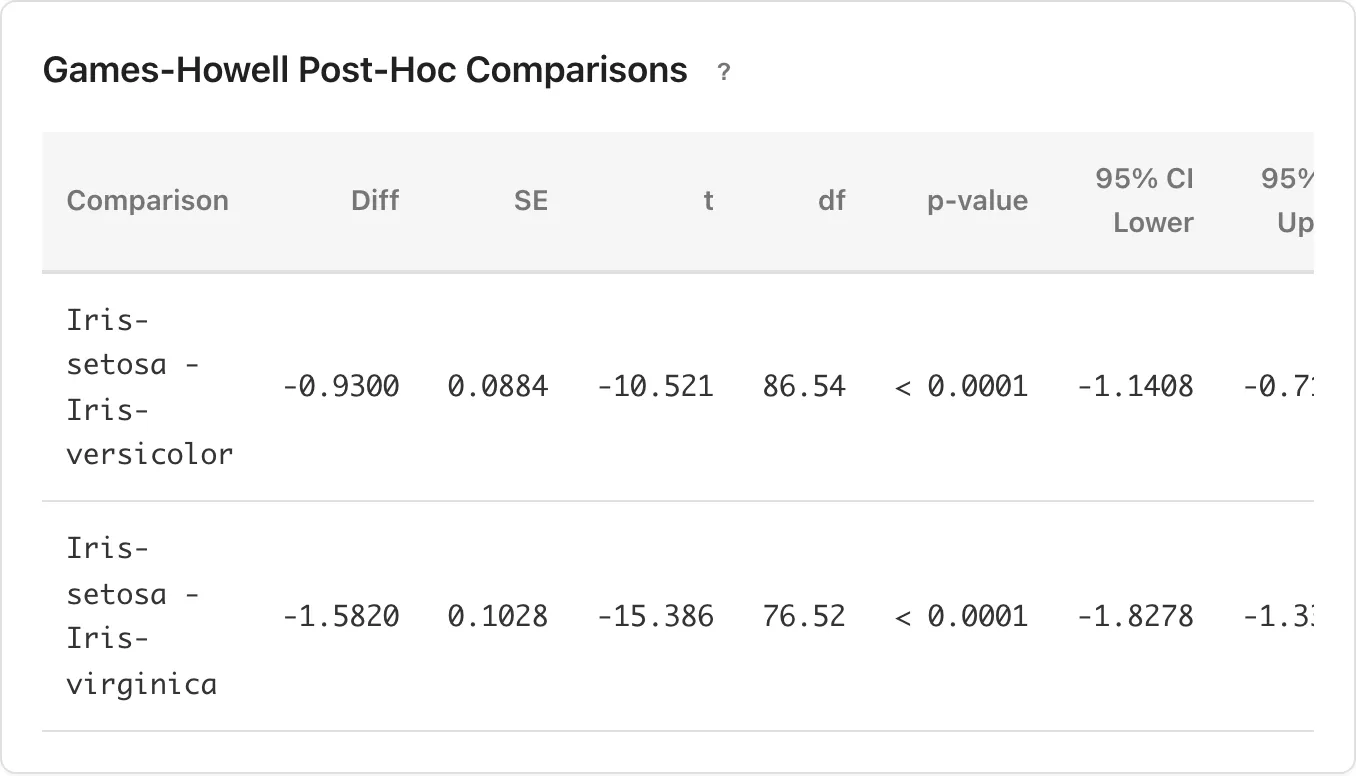Click the 86.54 df value
Screen dimensions: 1356x776
coord(803,387)
